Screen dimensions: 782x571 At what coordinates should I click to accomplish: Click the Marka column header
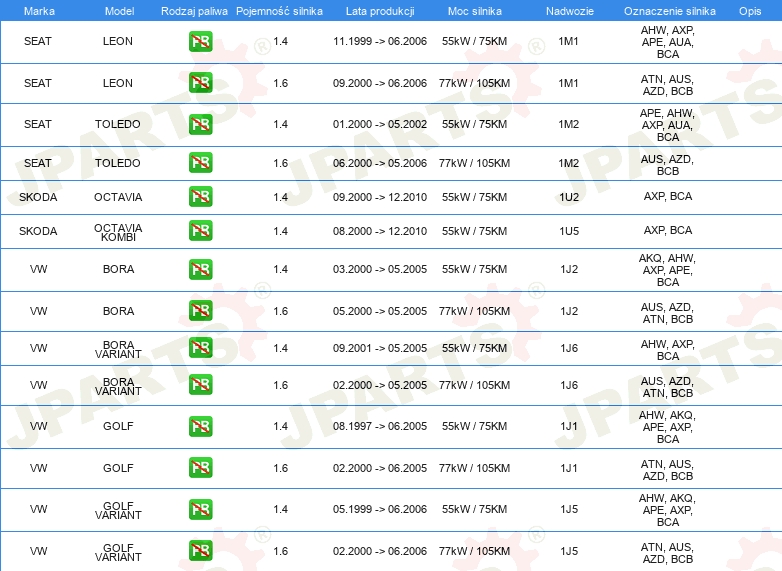(39, 11)
